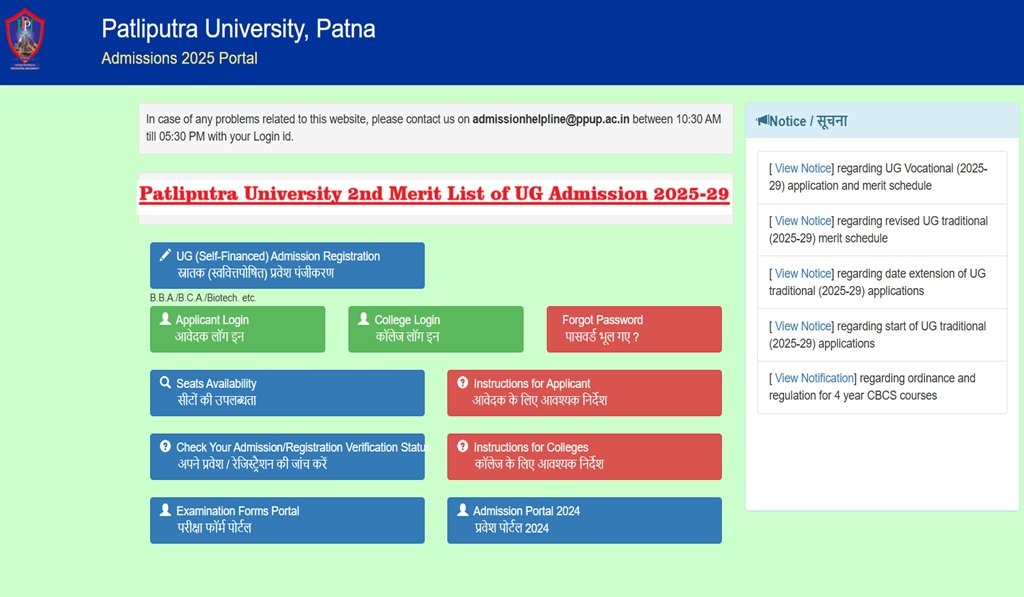Click the Admissions 2025 Portal subtitle
The image size is (1024, 597).
180,58
